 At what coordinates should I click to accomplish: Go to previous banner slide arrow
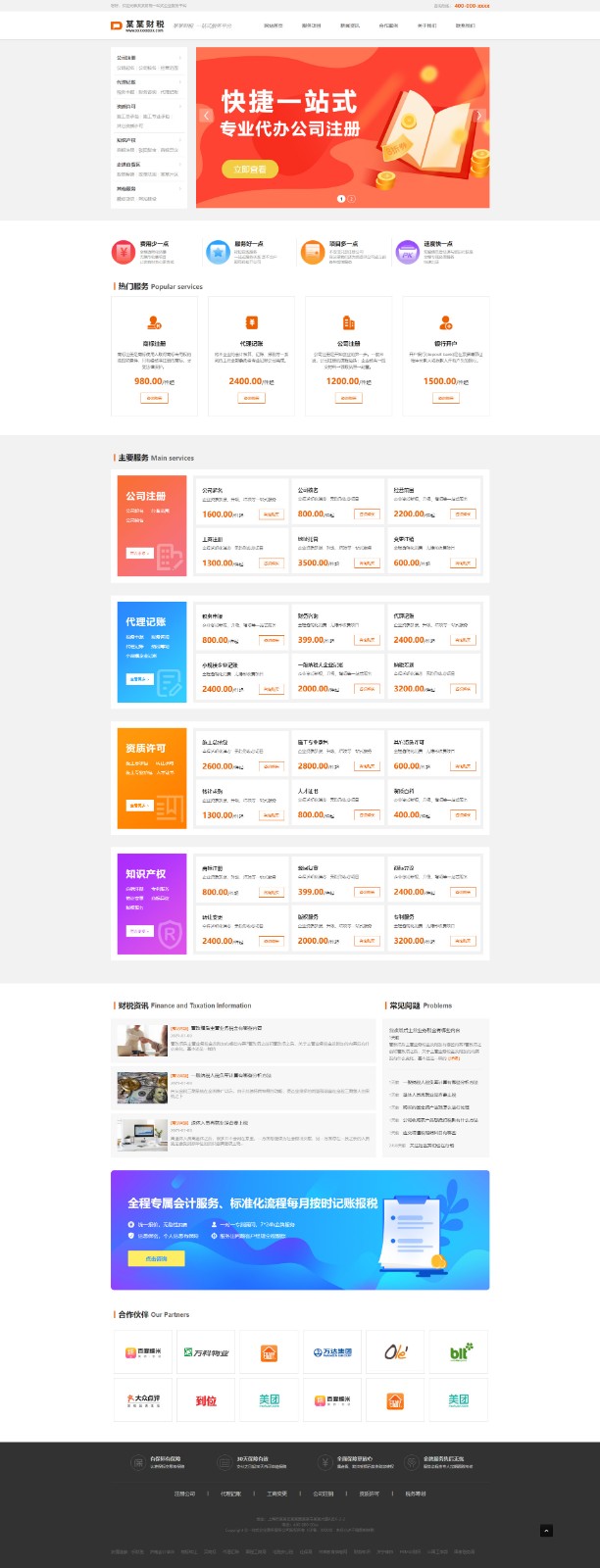tap(206, 116)
